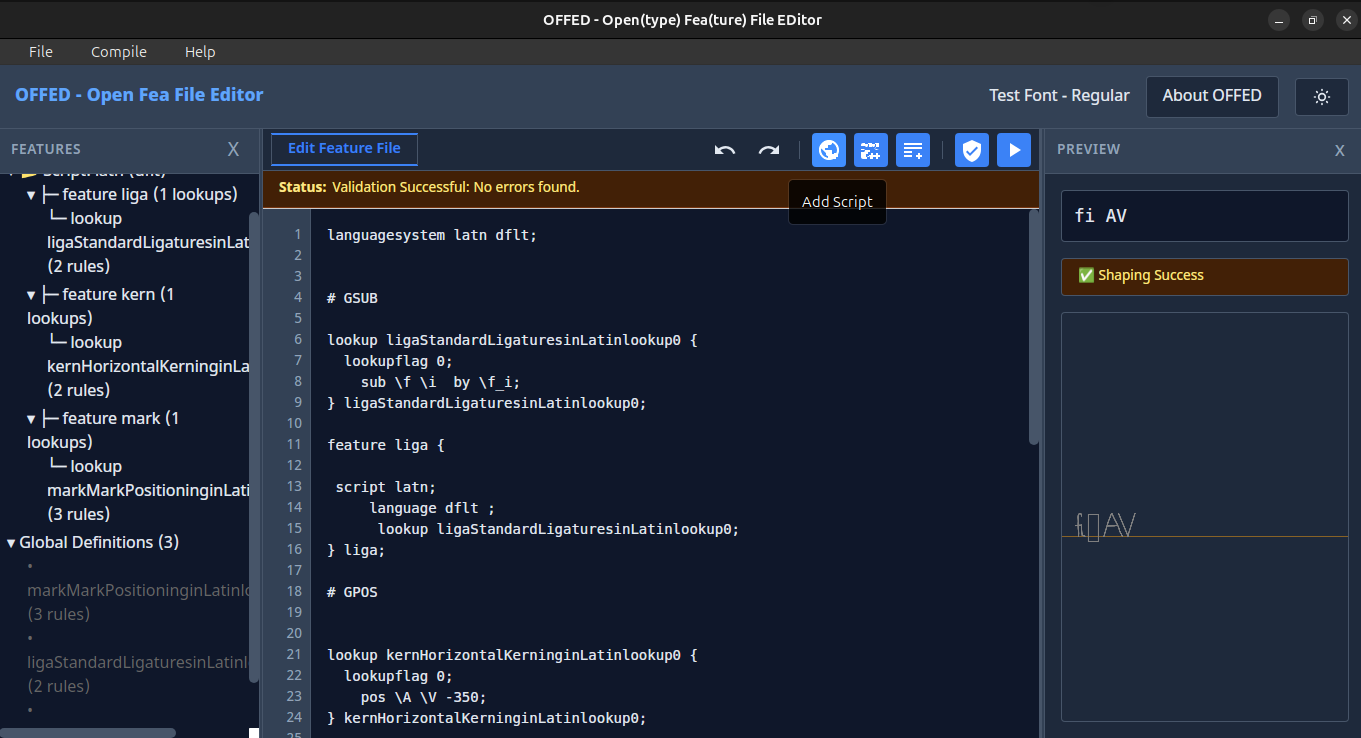Click the code line 'language dflt ;'
This screenshot has width=1361, height=738.
(x=432, y=508)
